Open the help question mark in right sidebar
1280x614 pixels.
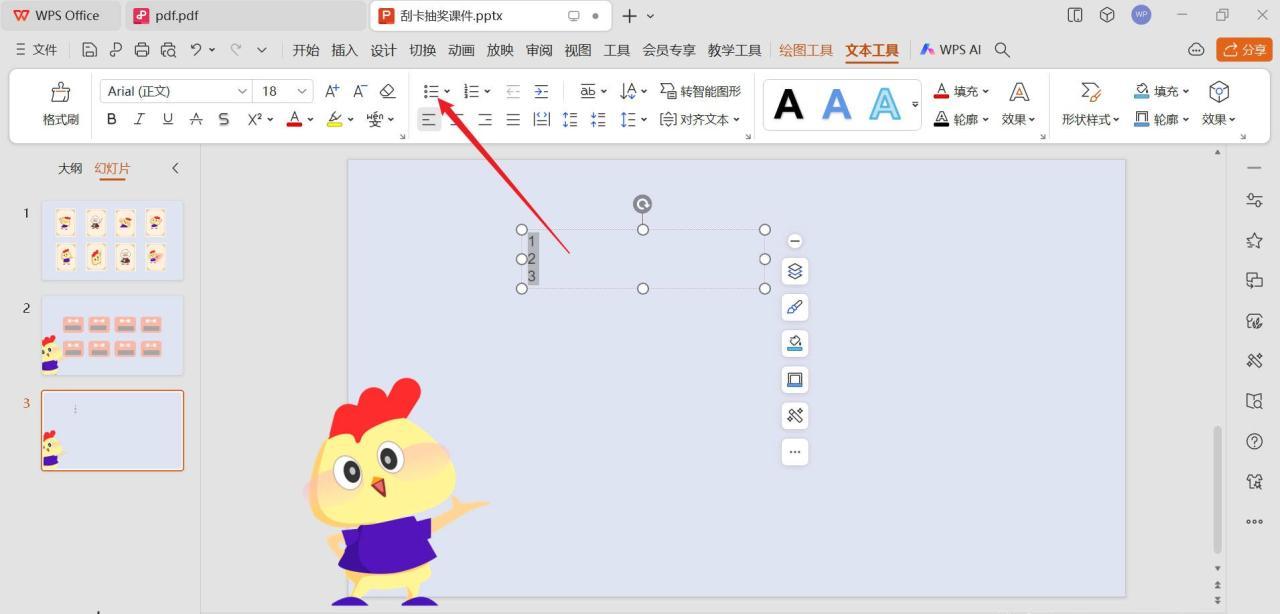point(1254,441)
